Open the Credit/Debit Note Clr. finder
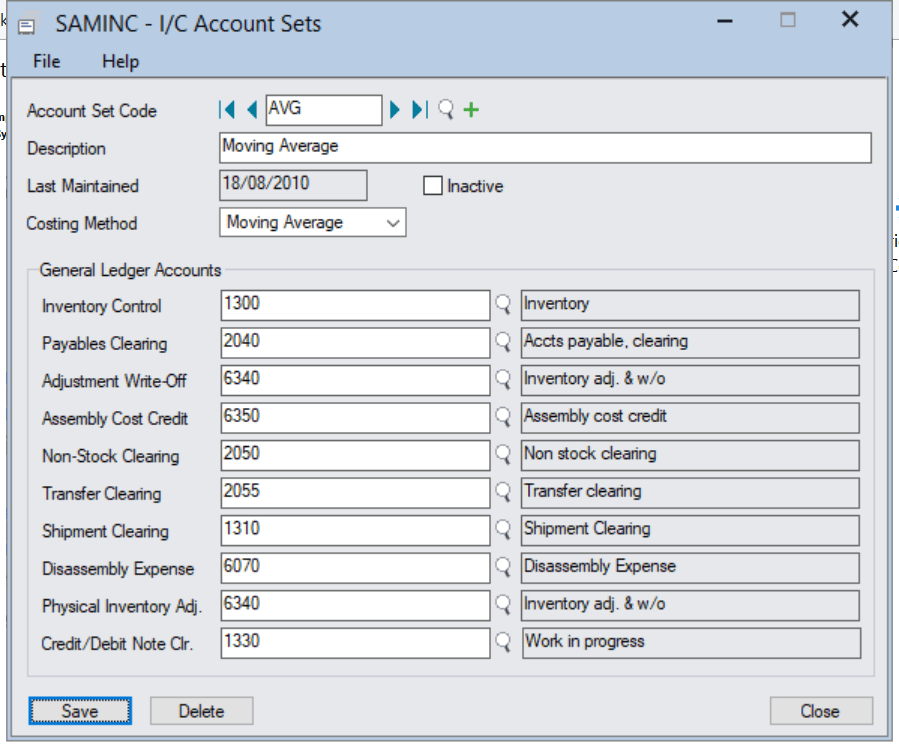 pyautogui.click(x=503, y=643)
